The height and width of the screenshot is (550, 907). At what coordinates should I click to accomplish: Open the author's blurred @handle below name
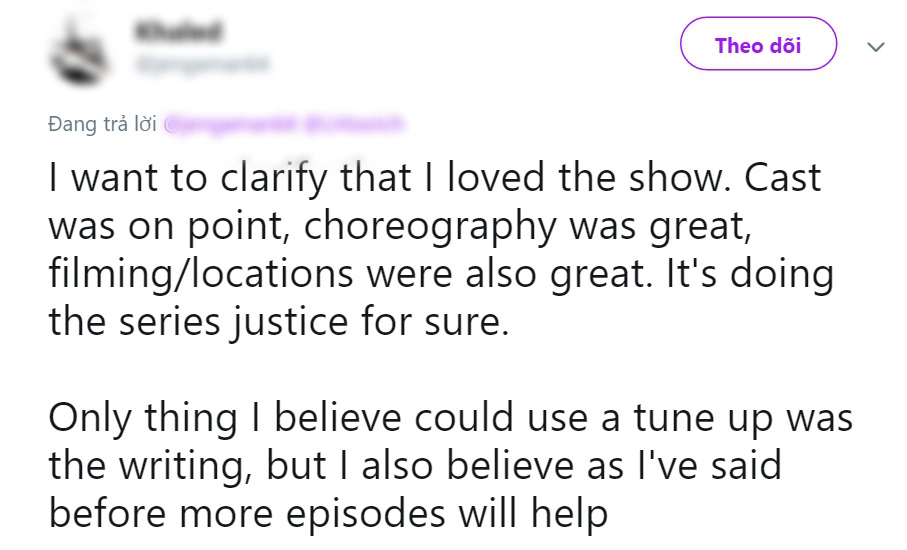[202, 63]
